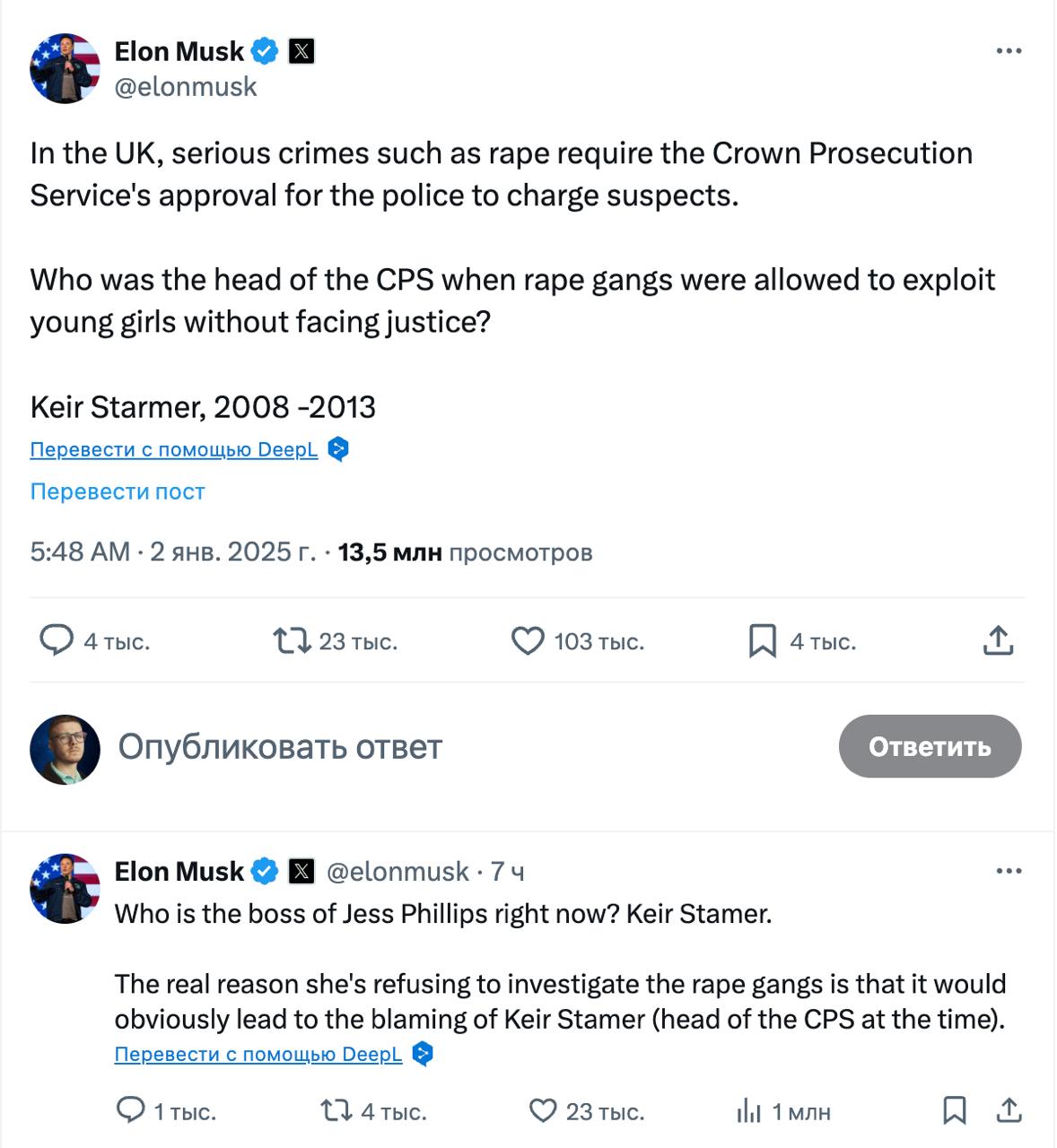Repost the main post with 23 тыс.
Image resolution: width=1057 pixels, height=1148 pixels.
coord(292,640)
